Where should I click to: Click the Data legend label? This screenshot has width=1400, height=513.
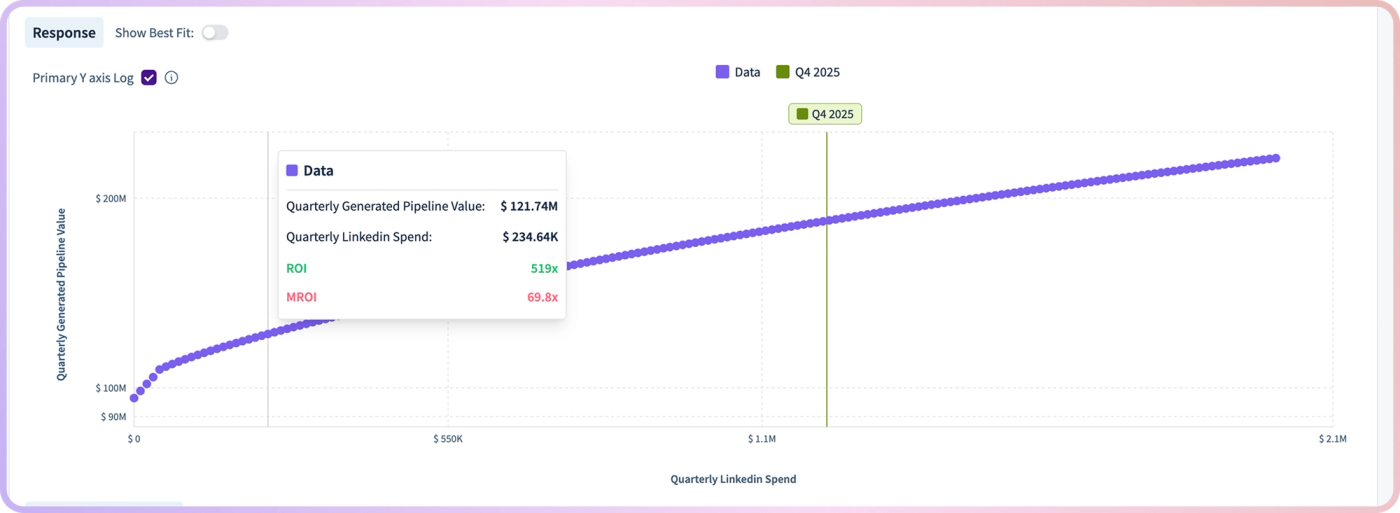point(747,72)
